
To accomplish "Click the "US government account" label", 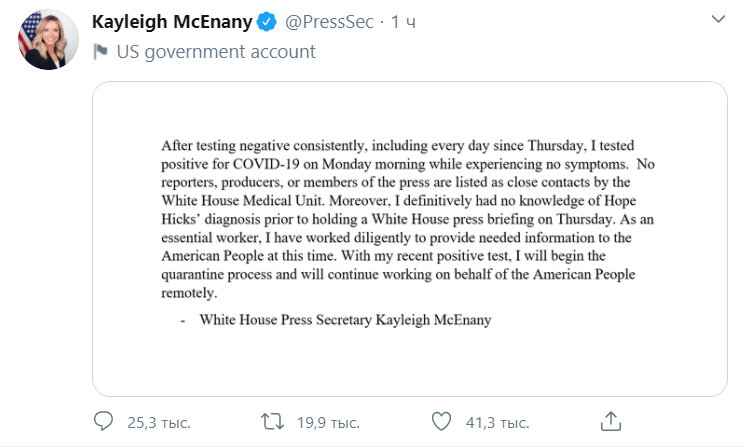I will pyautogui.click(x=216, y=51).
